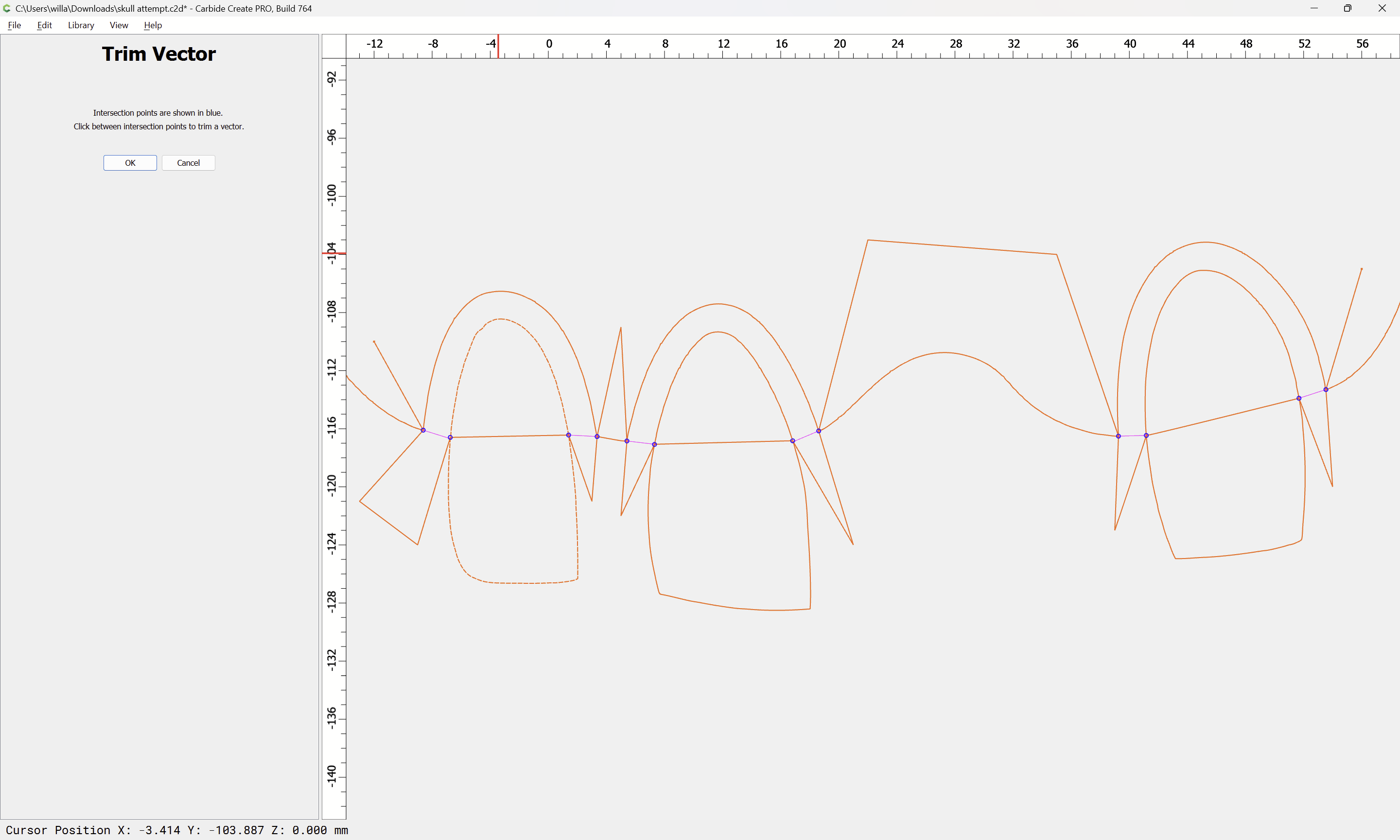Screen dimensions: 1400x840
Task: Open the View menu
Action: click(x=118, y=25)
